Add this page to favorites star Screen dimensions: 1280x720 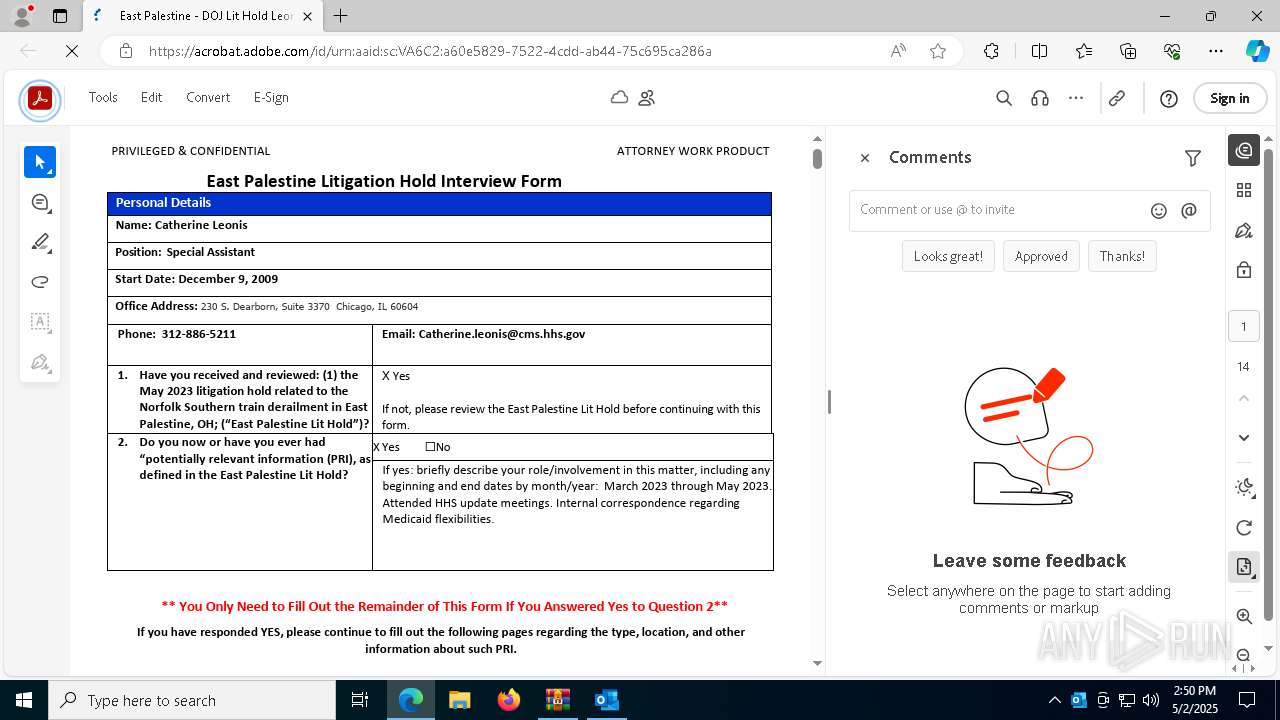coord(938,51)
